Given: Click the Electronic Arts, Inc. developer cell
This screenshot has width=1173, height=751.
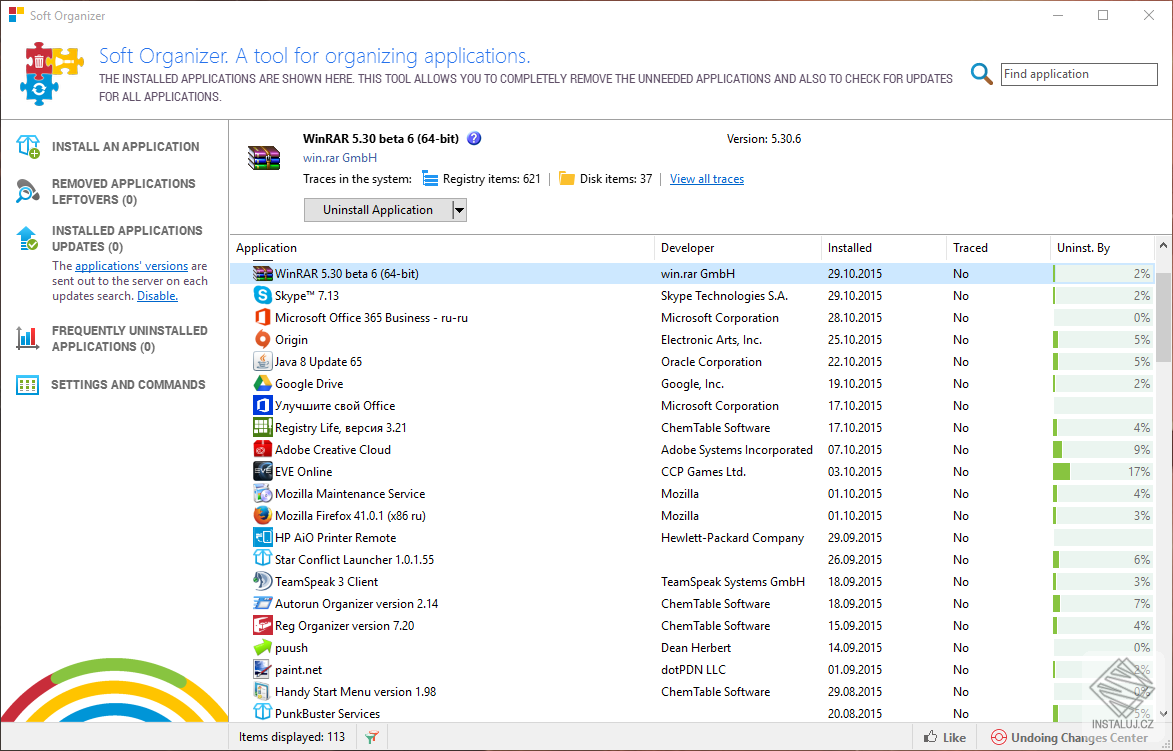Looking at the screenshot, I should 711,340.
